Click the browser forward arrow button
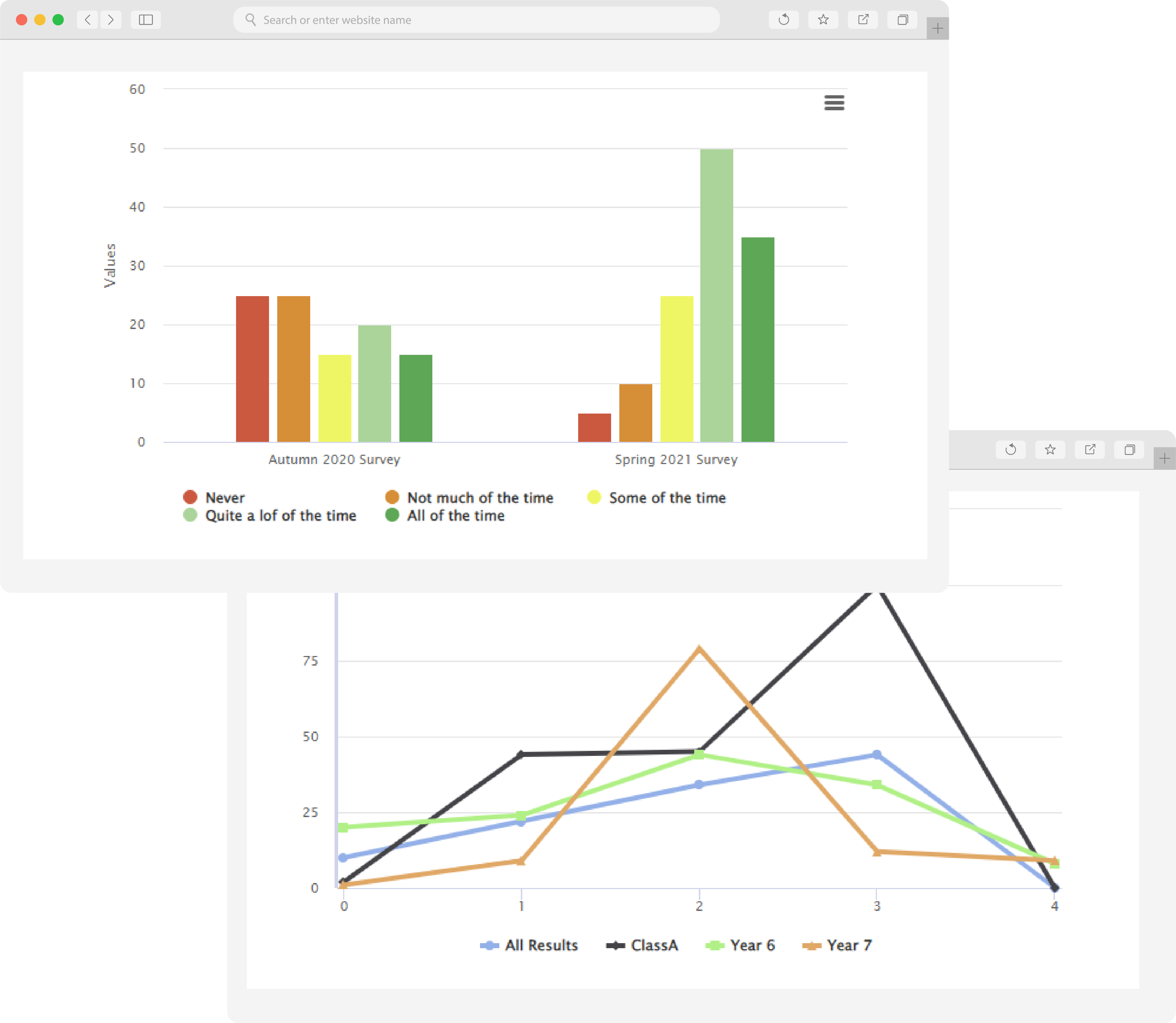This screenshot has height=1023, width=1176. 111,20
